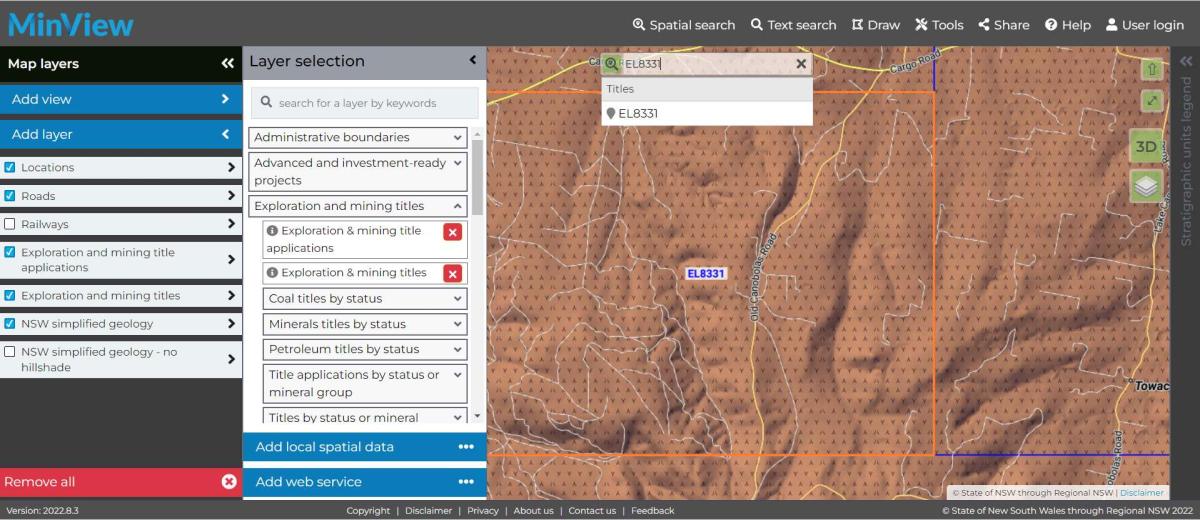Collapse the Layer selection panel
The width and height of the screenshot is (1200, 520).
pyautogui.click(x=473, y=61)
